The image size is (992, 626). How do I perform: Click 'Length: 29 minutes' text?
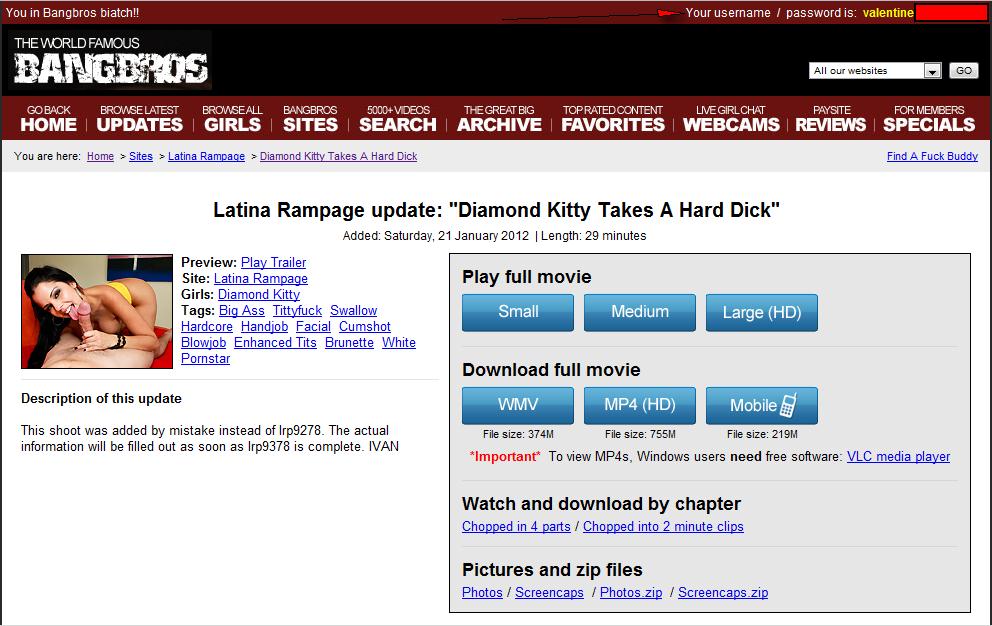point(593,235)
